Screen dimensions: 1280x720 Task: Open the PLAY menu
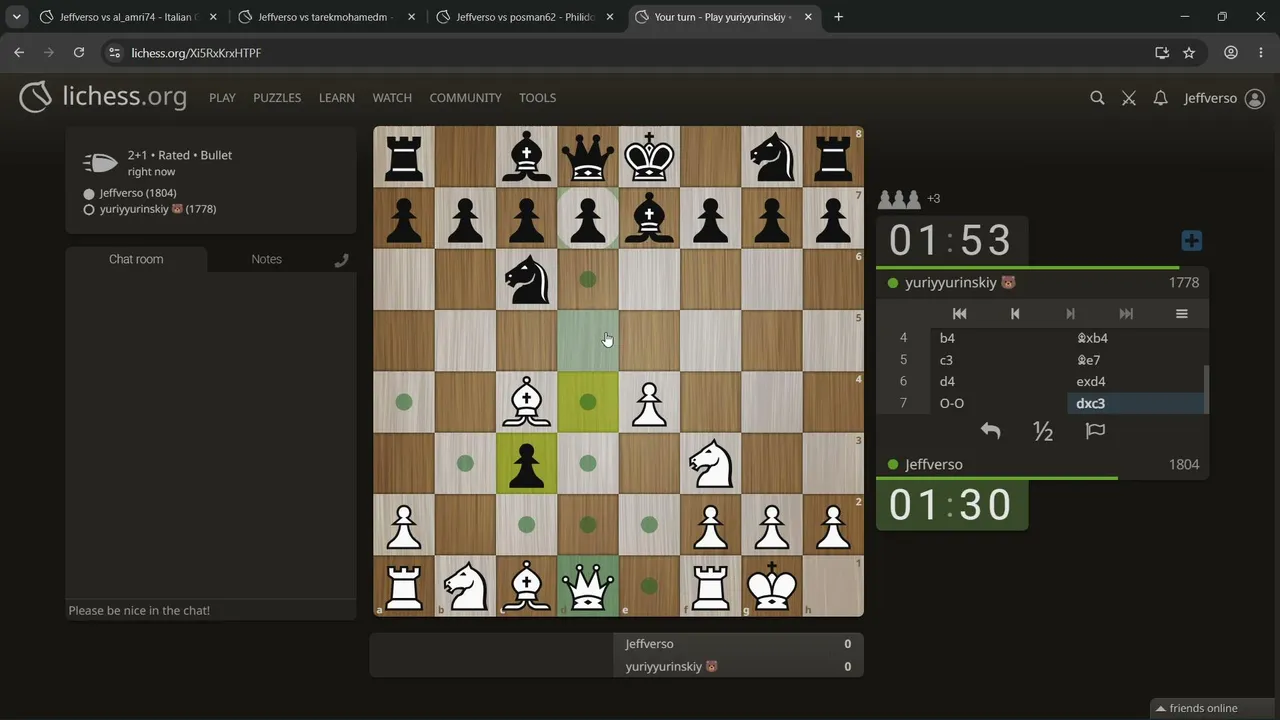222,98
